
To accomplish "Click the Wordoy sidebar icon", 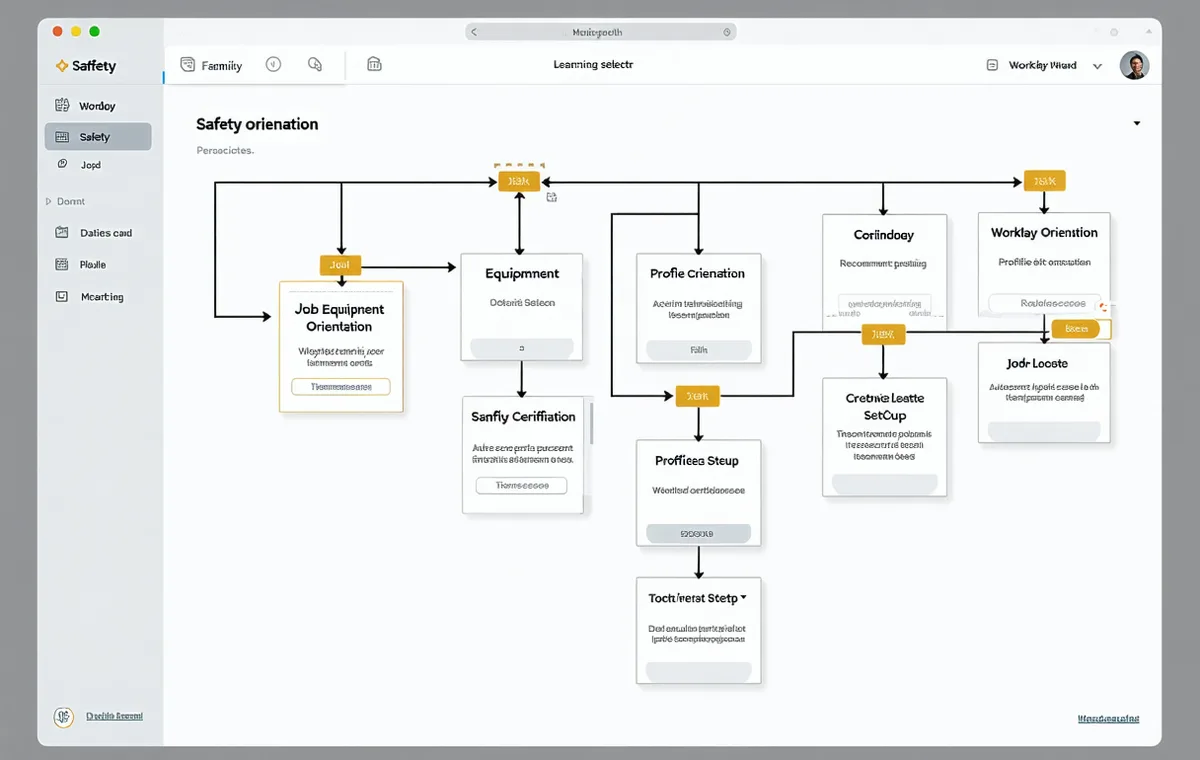I will (x=62, y=105).
